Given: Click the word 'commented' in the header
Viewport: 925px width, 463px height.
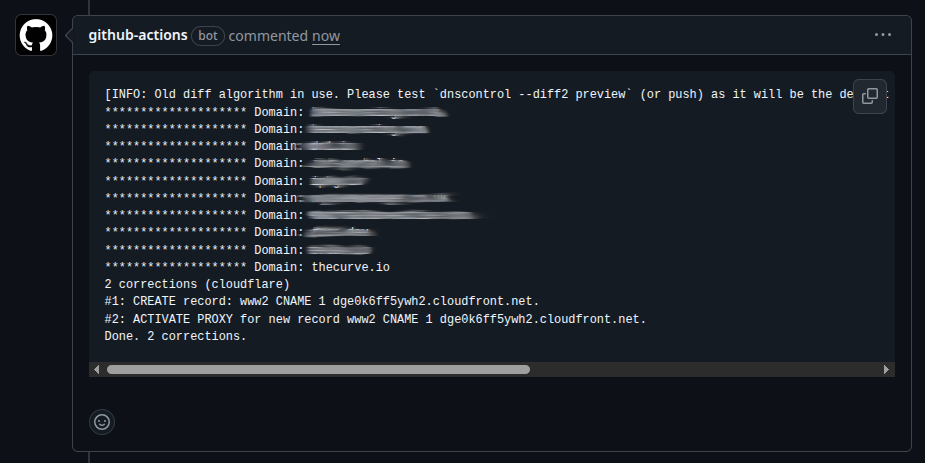Looking at the screenshot, I should click(x=268, y=36).
